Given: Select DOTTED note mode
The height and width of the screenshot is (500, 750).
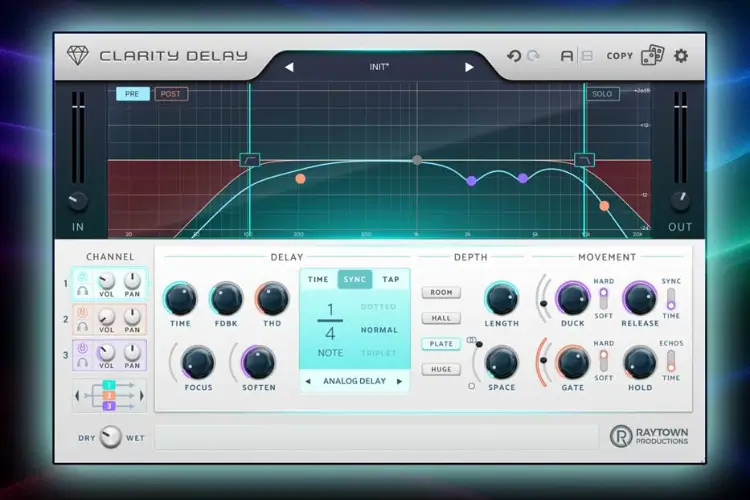Looking at the screenshot, I should point(379,307).
